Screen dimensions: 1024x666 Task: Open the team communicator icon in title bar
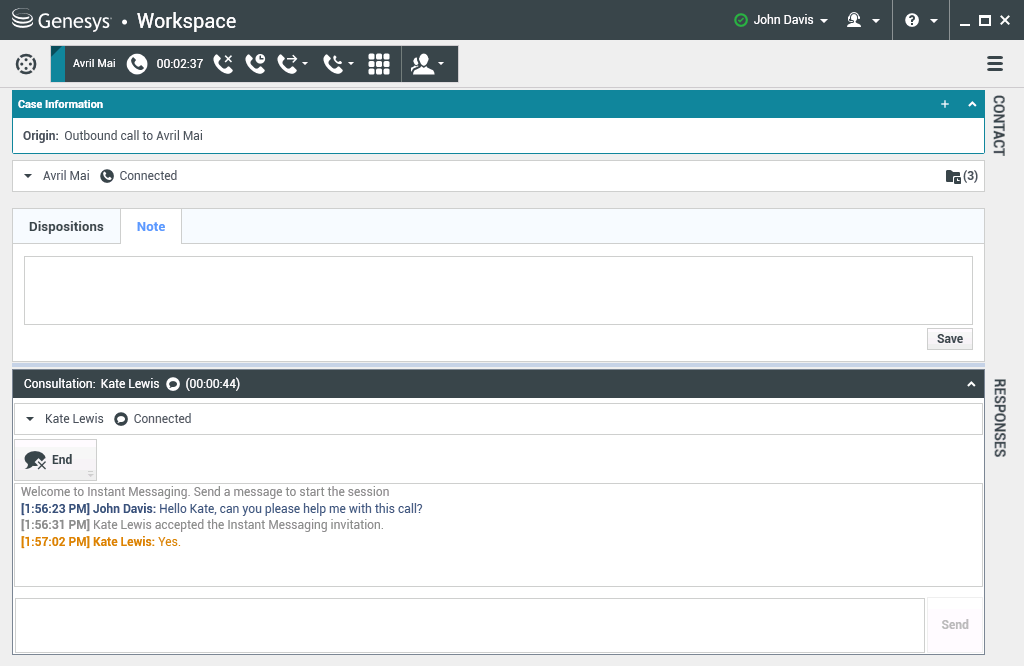tap(862, 20)
